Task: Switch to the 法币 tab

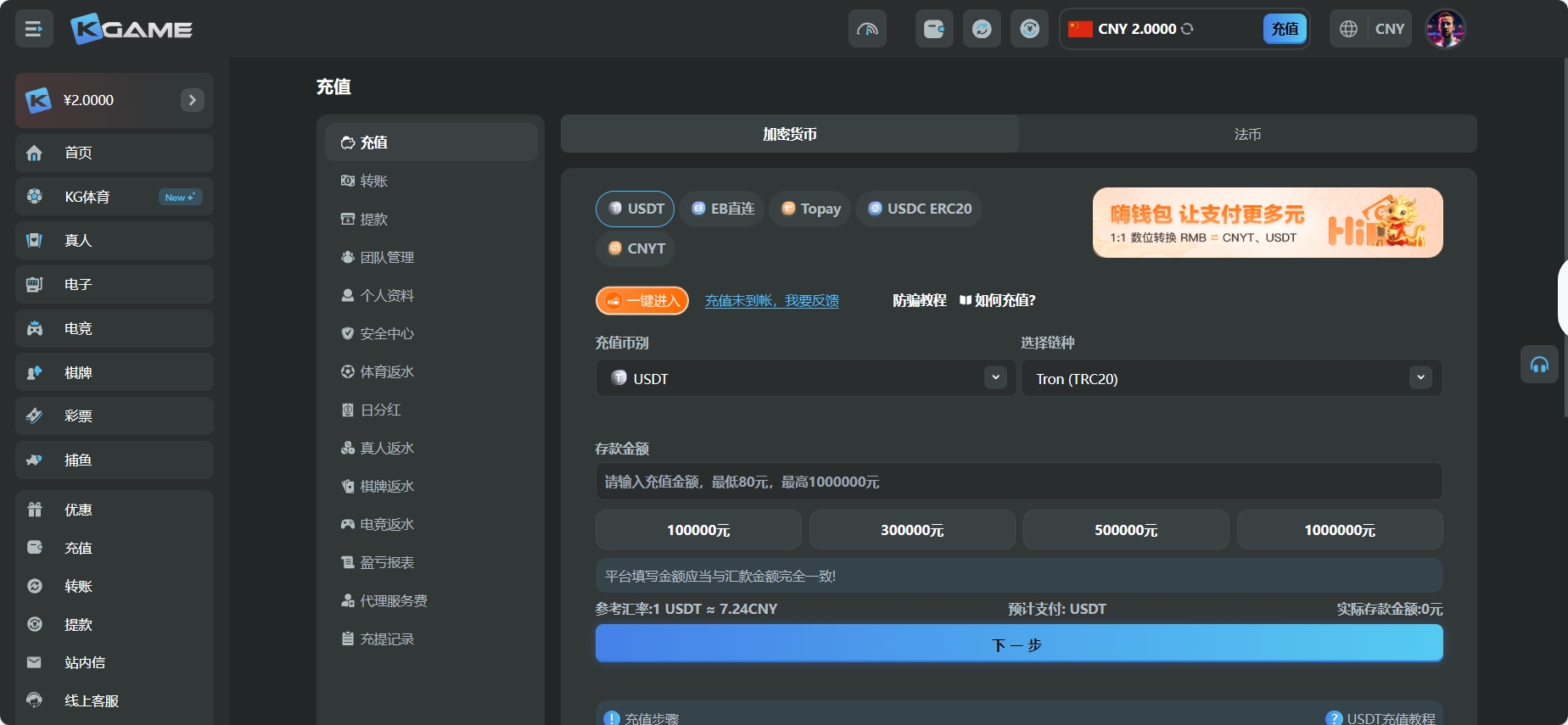Action: pyautogui.click(x=1247, y=134)
